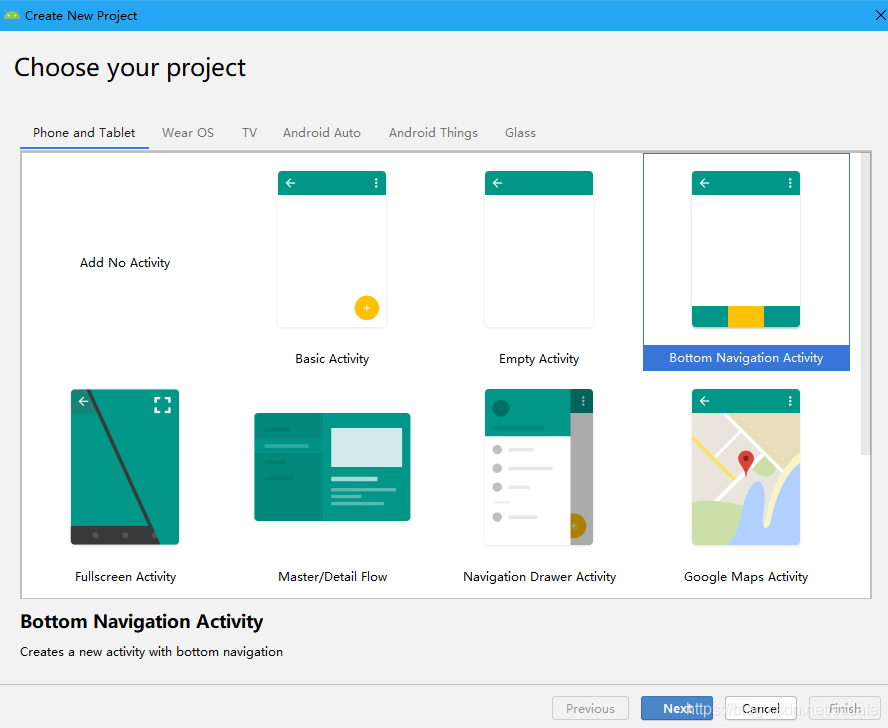Click the back arrow in Empty Activity preview
888x728 pixels.
497,183
